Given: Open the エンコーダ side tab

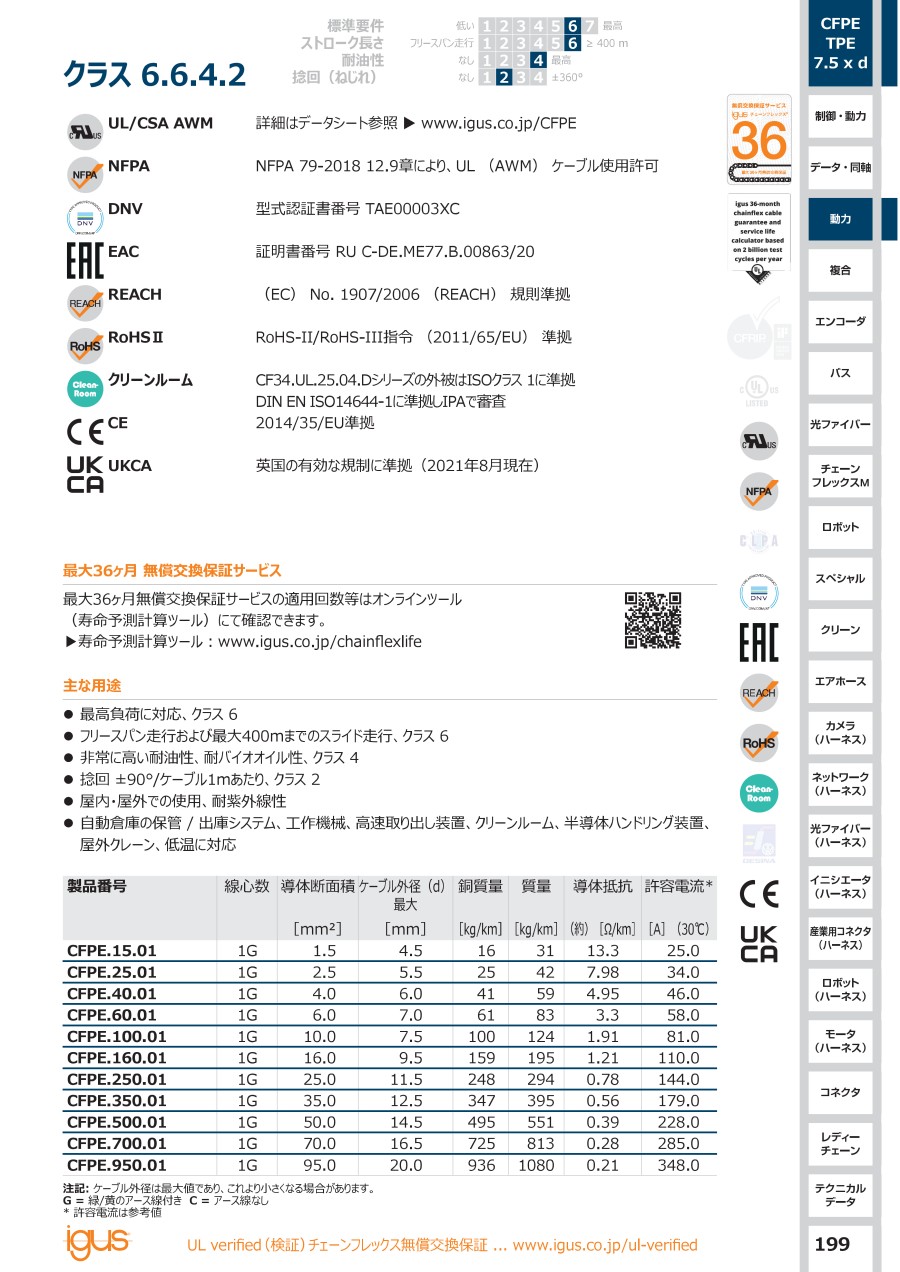Looking at the screenshot, I should (x=840, y=322).
